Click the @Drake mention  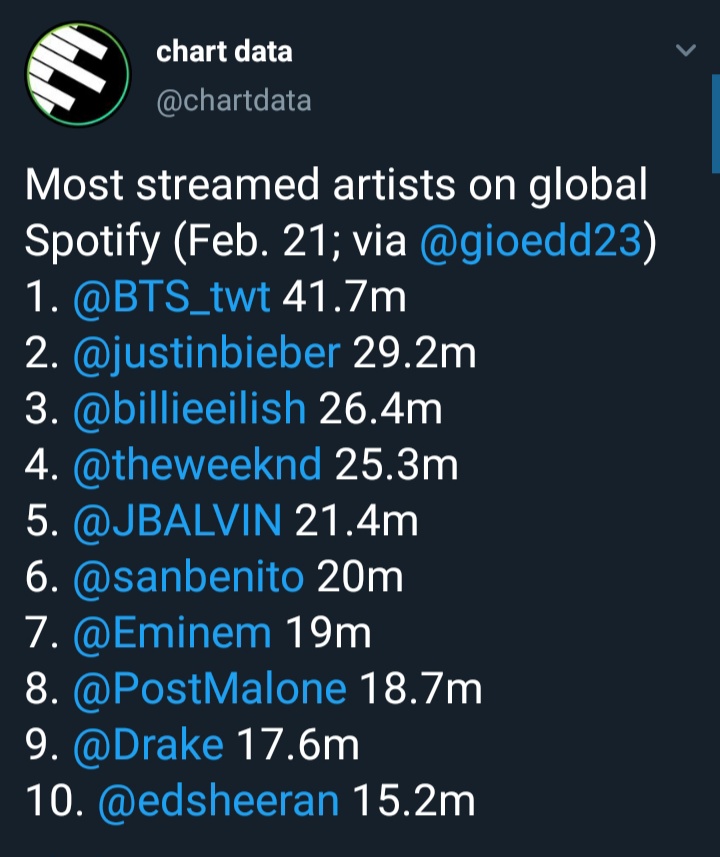(x=148, y=745)
